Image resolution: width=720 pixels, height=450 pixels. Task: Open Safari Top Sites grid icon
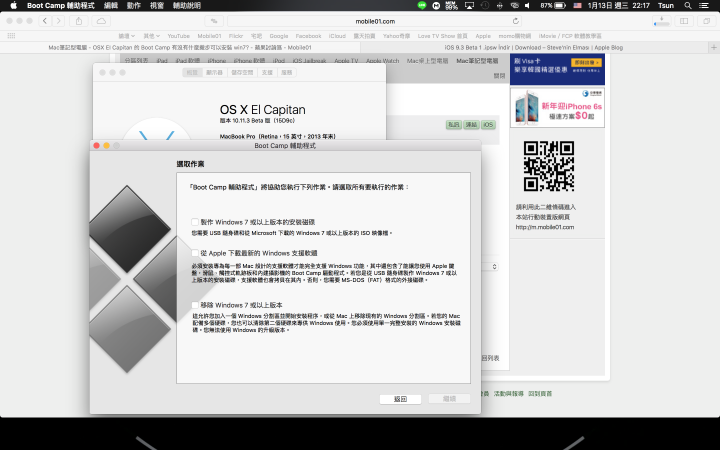coord(11,35)
